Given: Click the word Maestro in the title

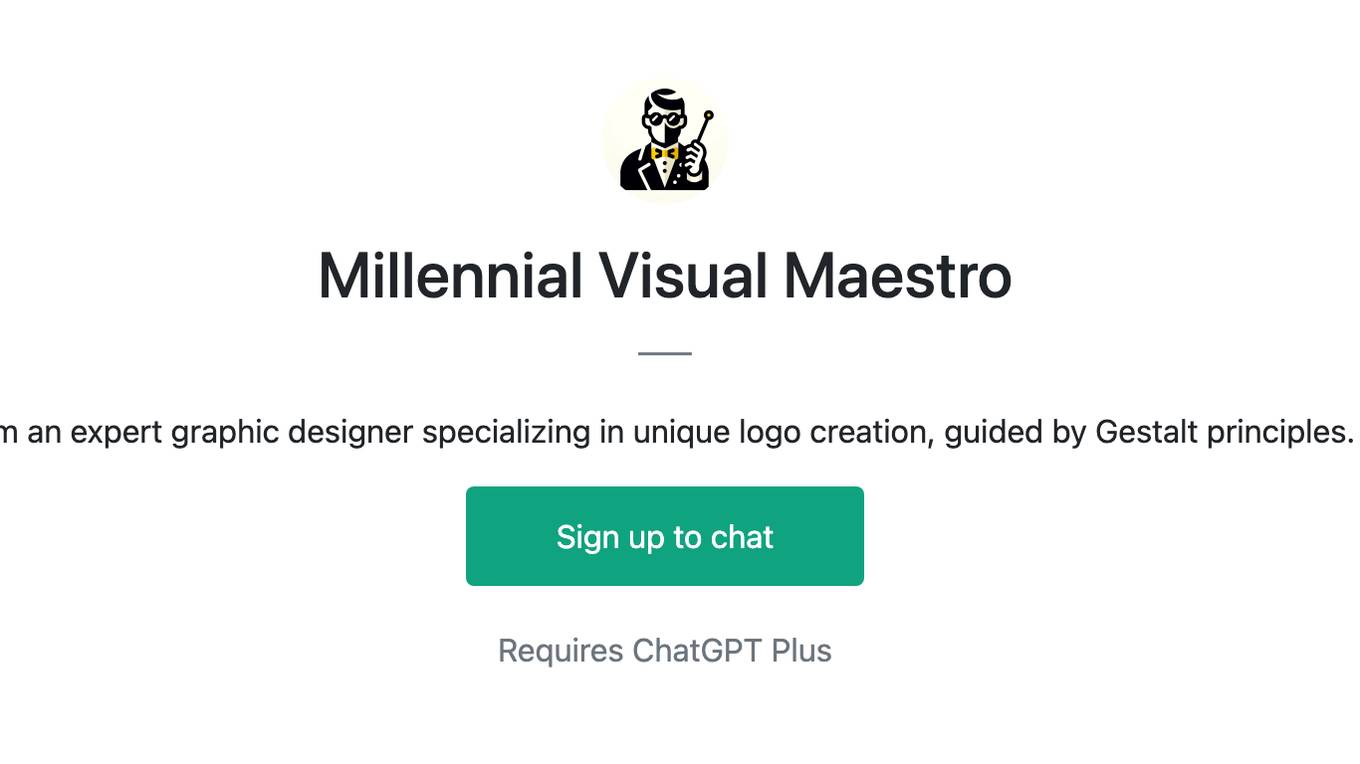Looking at the screenshot, I should [897, 276].
